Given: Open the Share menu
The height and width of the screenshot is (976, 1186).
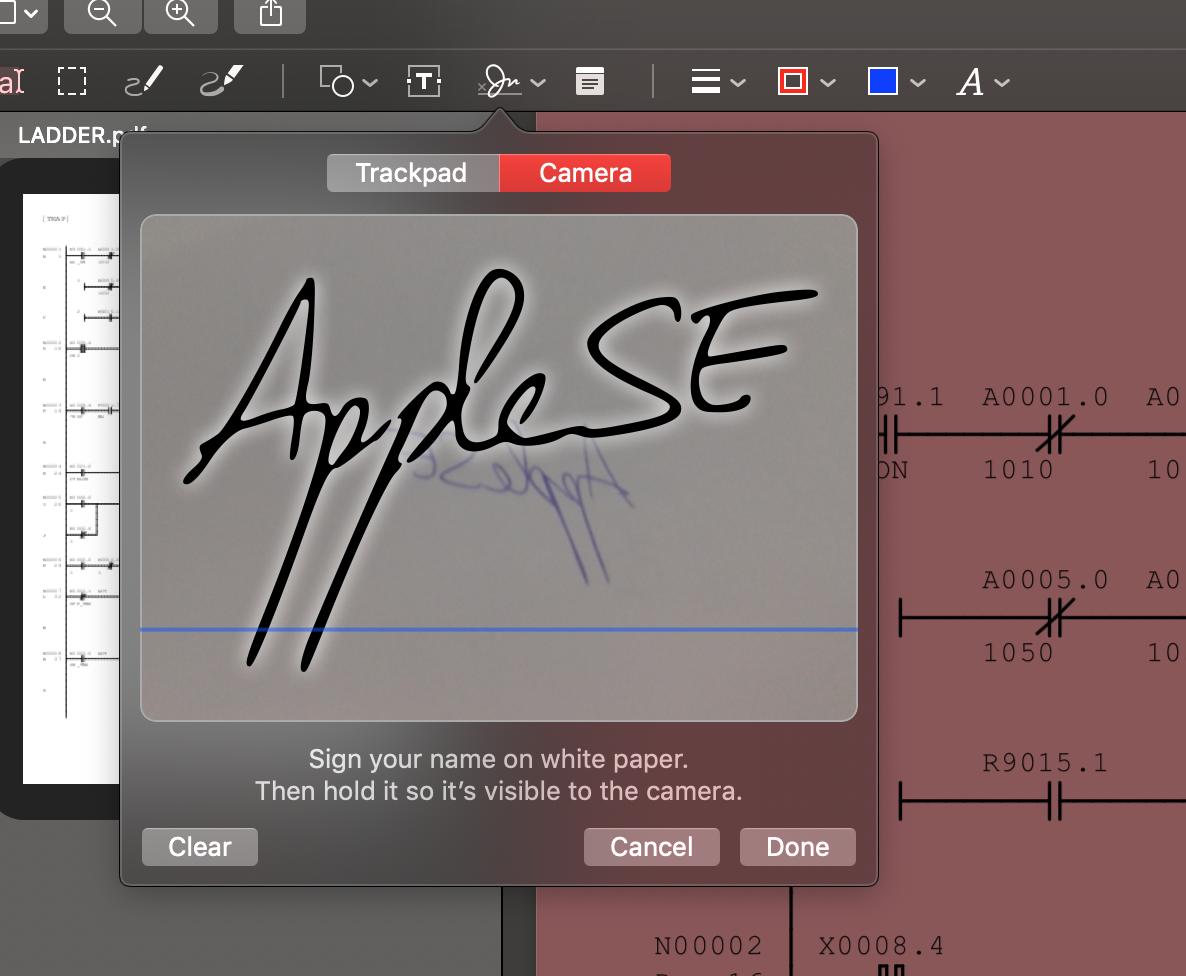Looking at the screenshot, I should click(269, 14).
